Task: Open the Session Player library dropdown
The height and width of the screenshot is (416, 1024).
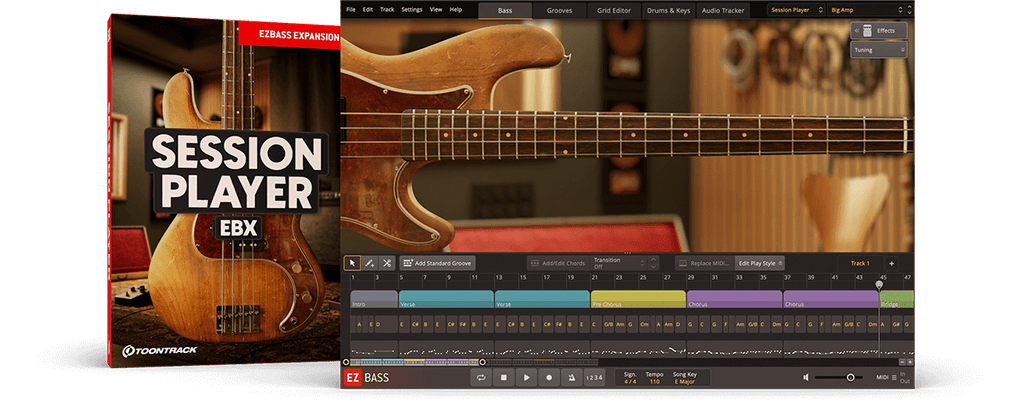Action: click(x=794, y=10)
